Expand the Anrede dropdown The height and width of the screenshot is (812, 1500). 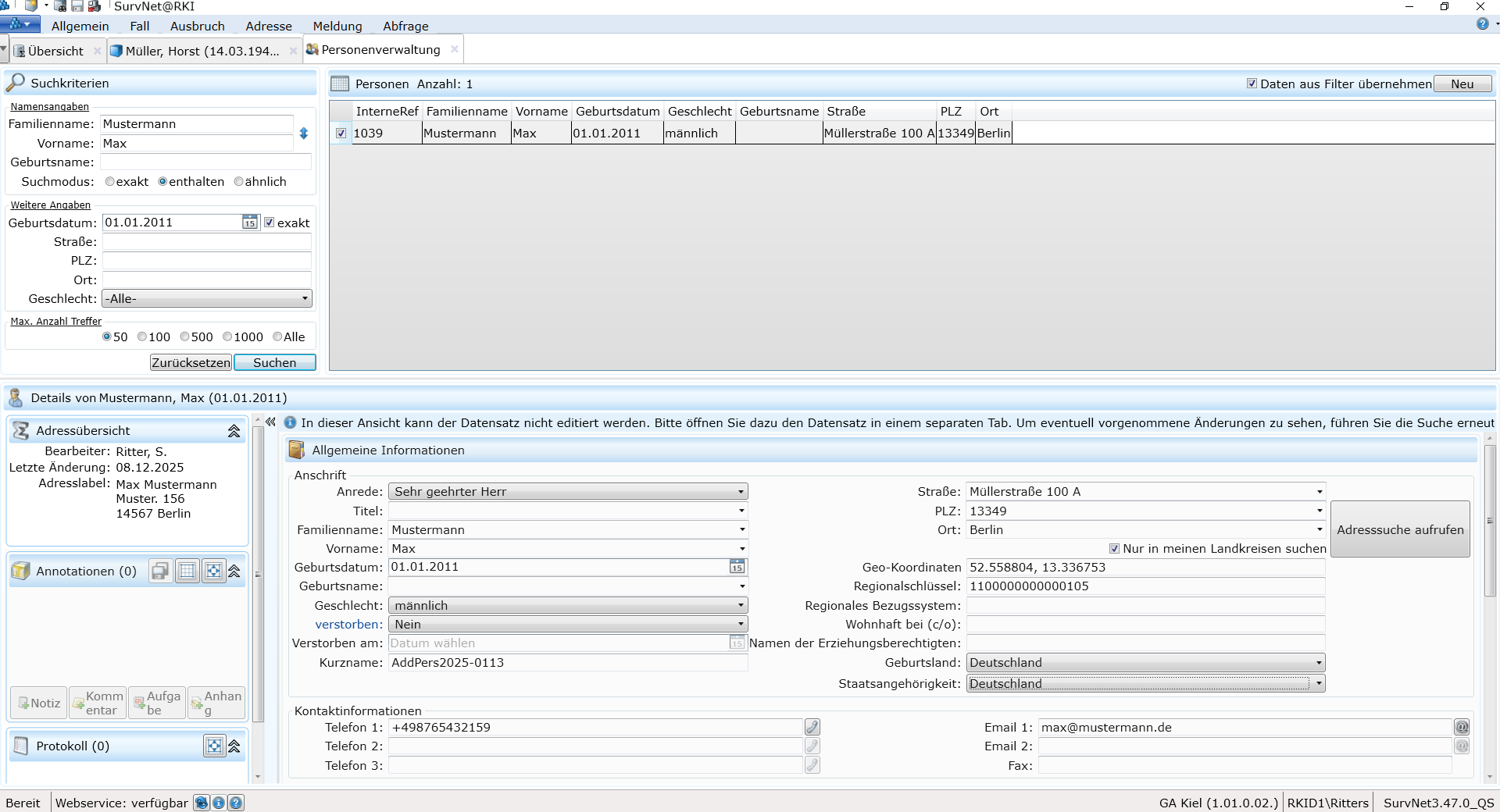point(741,492)
